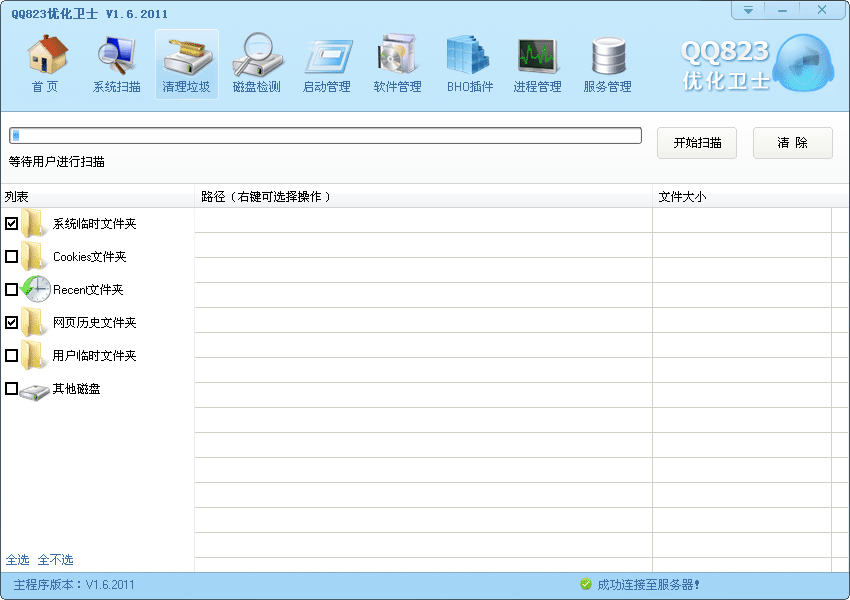The image size is (850, 600).
Task: Click the QQ823 penguin logo
Action: click(x=803, y=63)
